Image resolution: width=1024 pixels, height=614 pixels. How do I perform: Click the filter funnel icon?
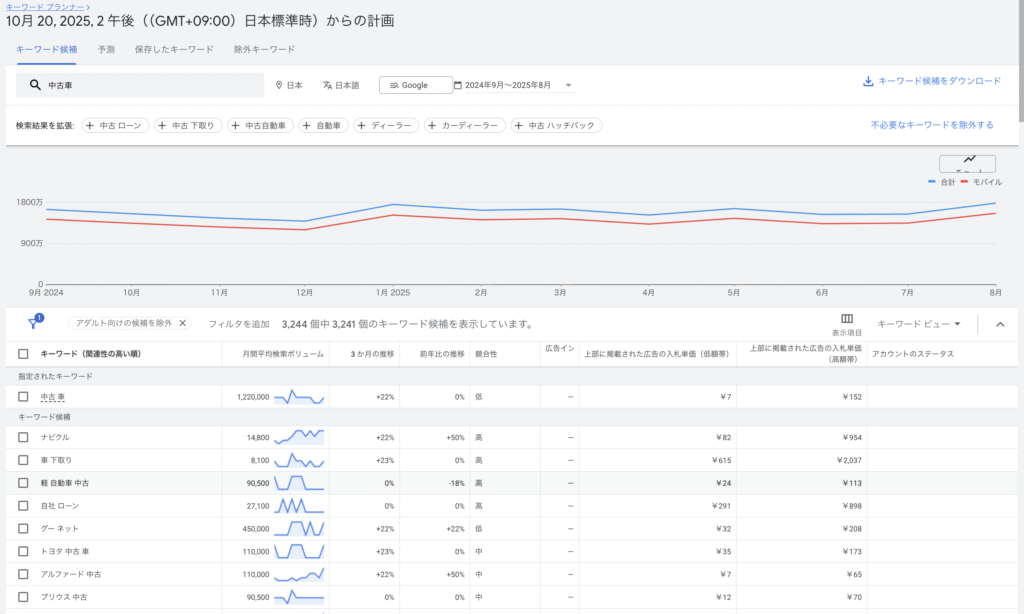coord(33,324)
